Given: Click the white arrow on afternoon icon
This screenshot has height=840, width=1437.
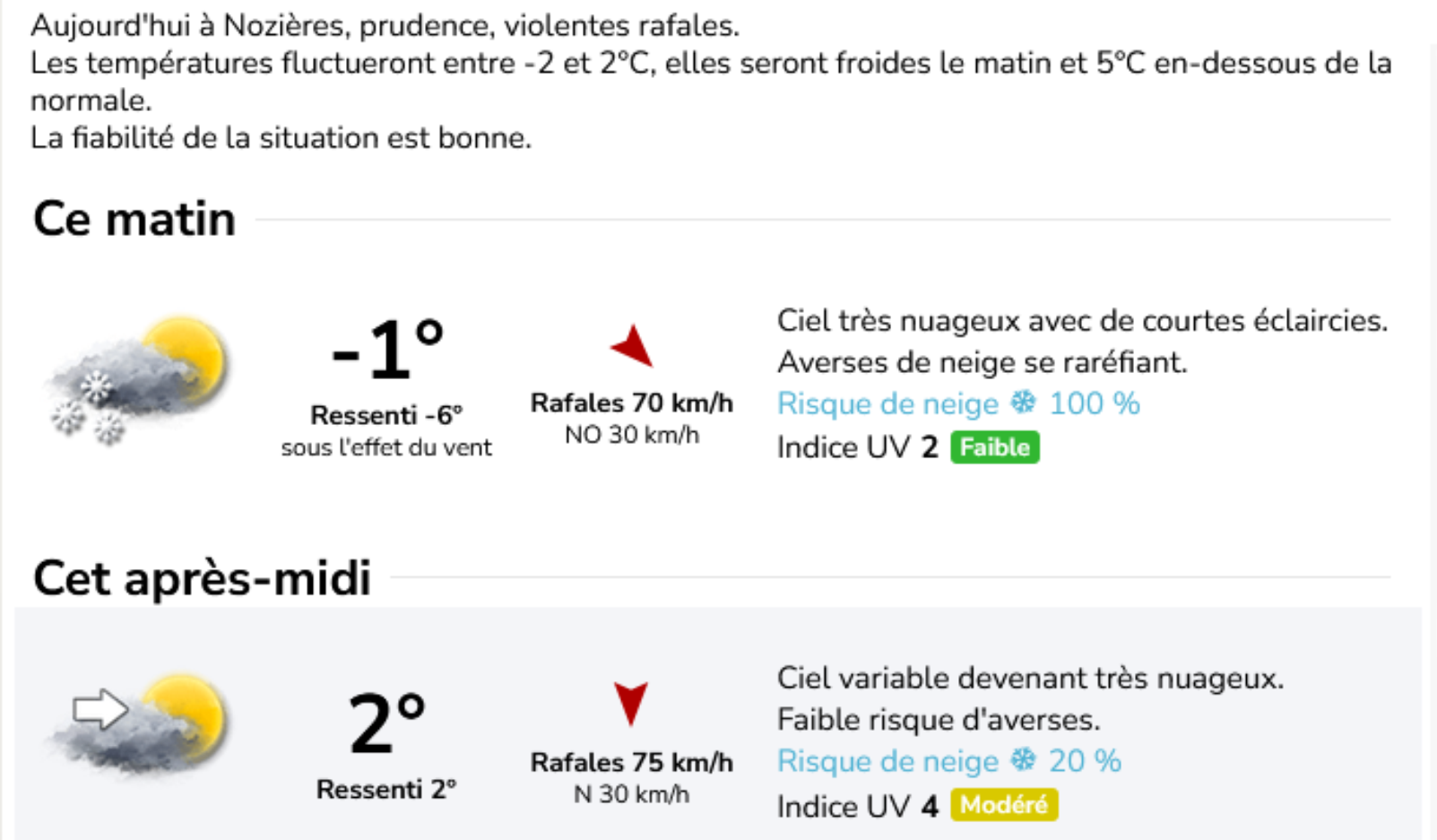Looking at the screenshot, I should pyautogui.click(x=100, y=709).
